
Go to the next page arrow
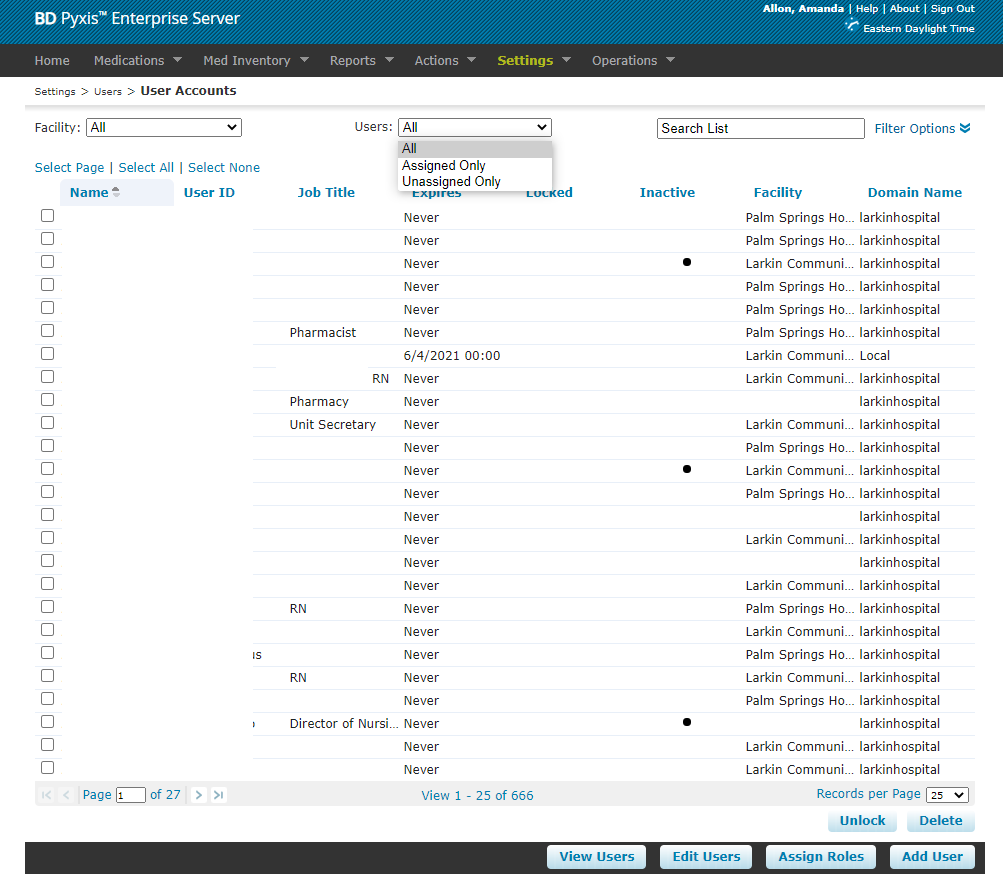click(199, 795)
